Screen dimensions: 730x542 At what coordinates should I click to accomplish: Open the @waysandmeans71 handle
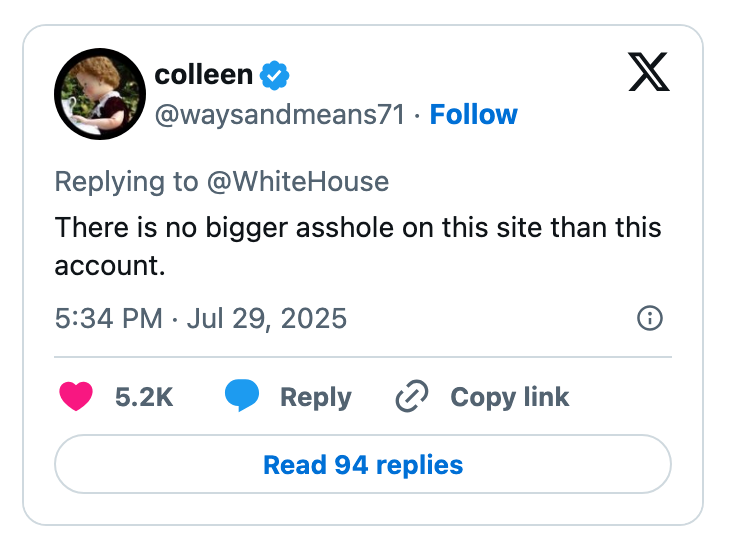(x=280, y=115)
